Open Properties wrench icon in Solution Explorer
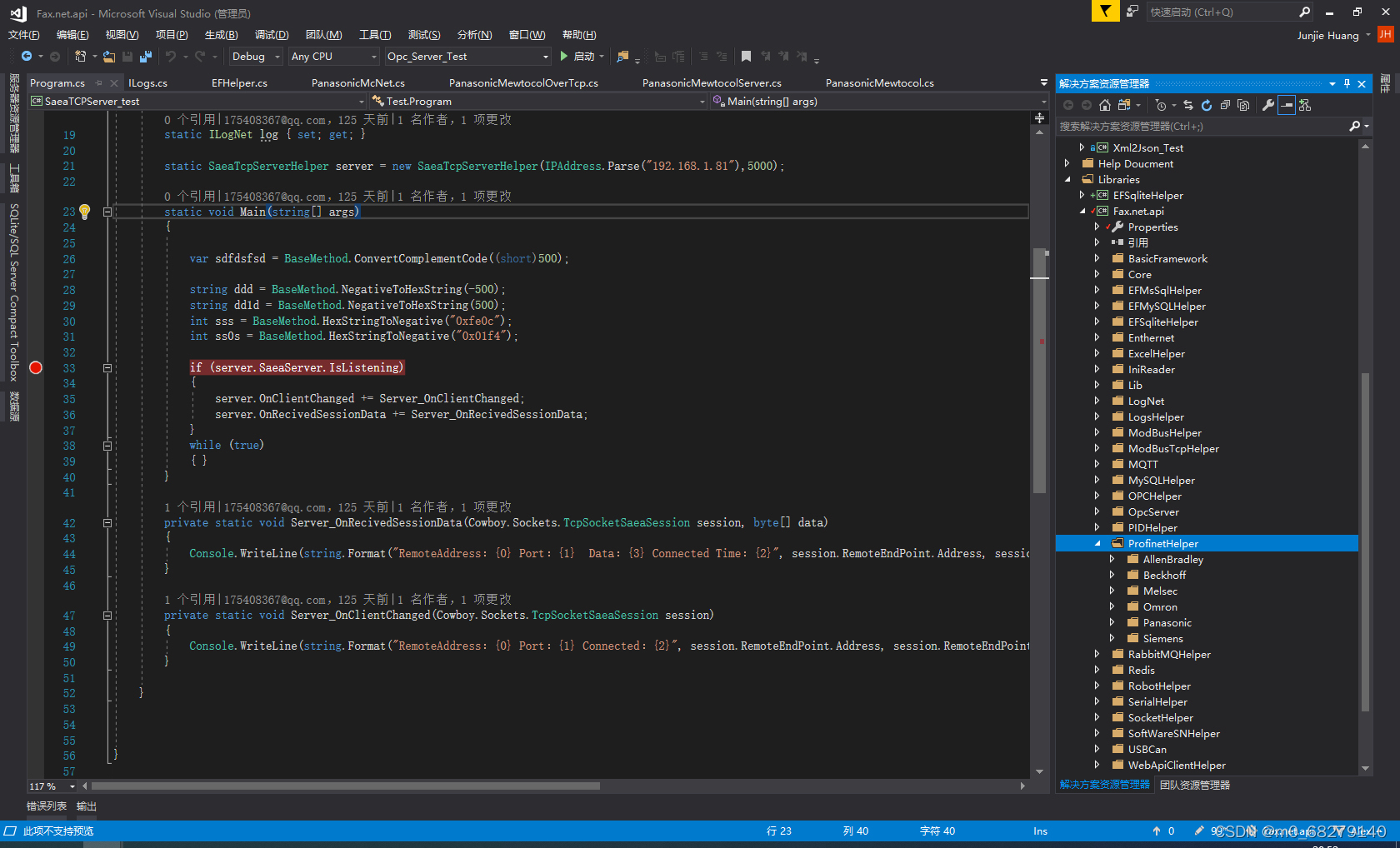The width and height of the screenshot is (1400, 848). pyautogui.click(x=1268, y=105)
